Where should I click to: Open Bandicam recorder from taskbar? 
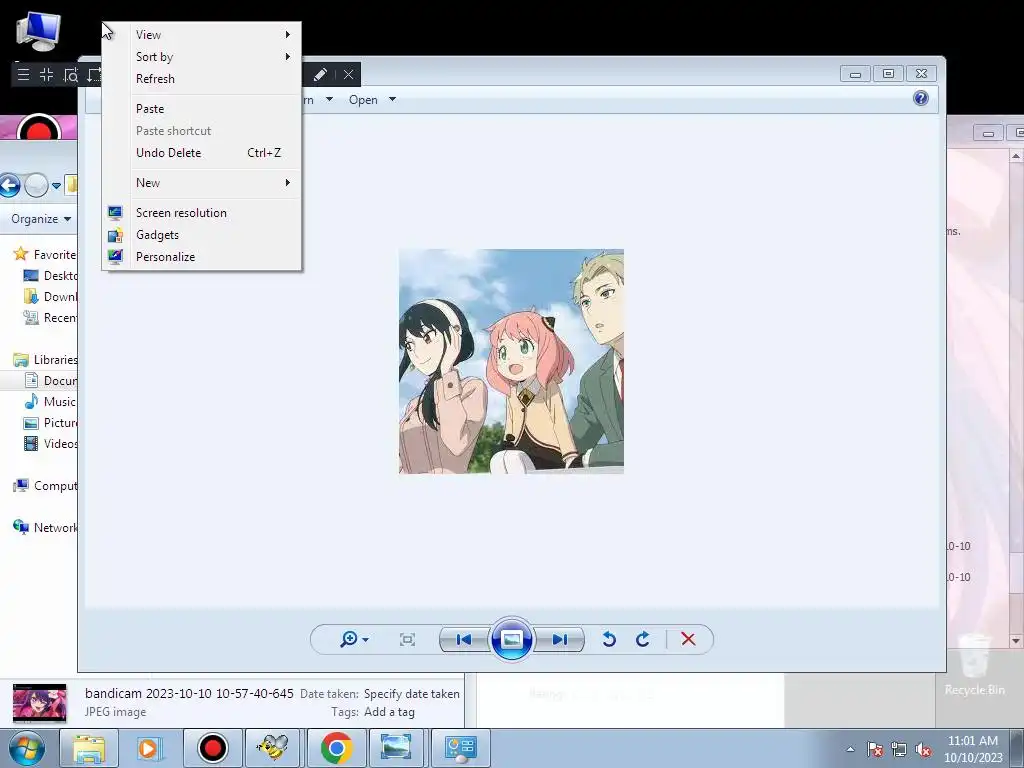pyautogui.click(x=213, y=748)
